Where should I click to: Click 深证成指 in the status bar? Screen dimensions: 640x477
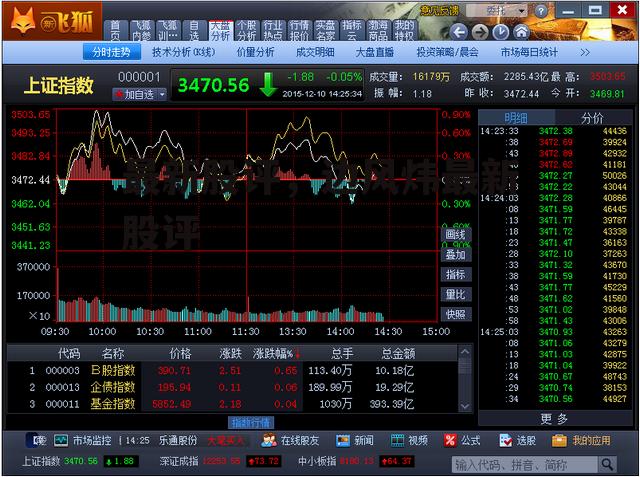click(x=179, y=461)
